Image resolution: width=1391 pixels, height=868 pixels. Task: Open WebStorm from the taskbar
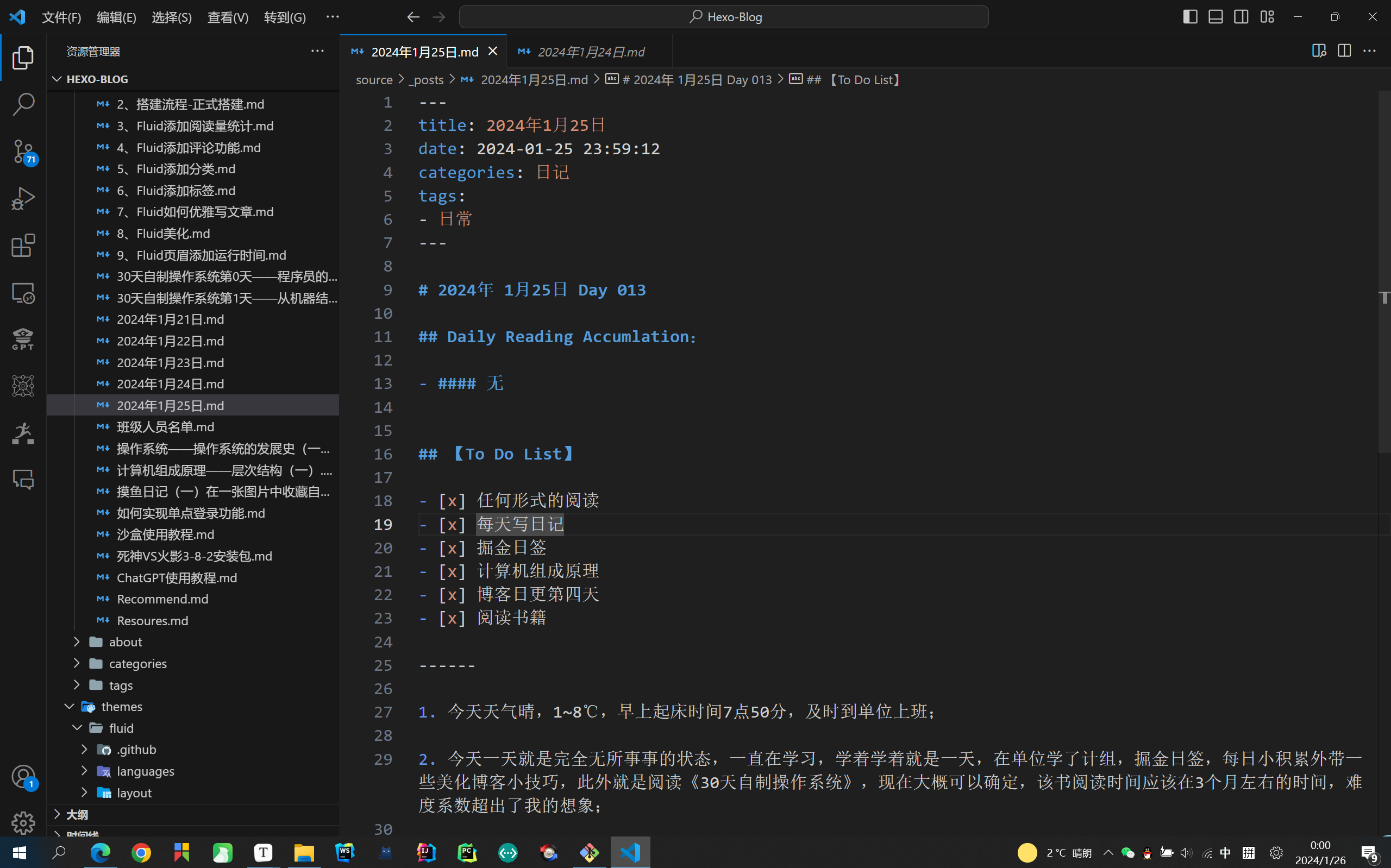point(345,852)
